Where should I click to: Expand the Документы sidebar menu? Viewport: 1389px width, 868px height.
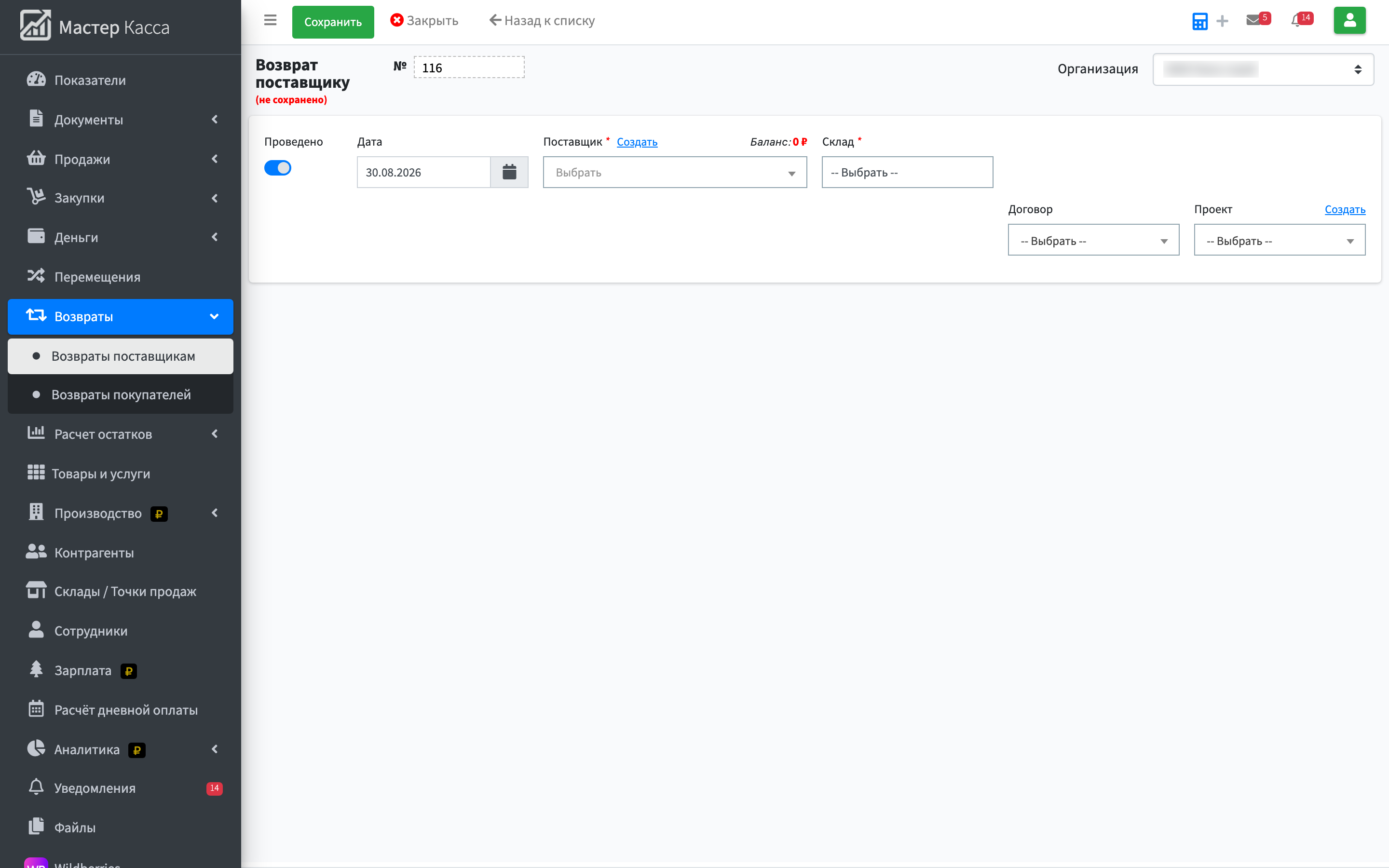coord(121,120)
